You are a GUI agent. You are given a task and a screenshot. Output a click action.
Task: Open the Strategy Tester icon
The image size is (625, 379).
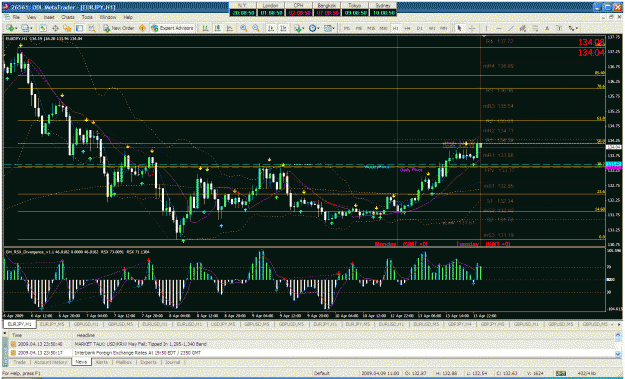(x=92, y=28)
